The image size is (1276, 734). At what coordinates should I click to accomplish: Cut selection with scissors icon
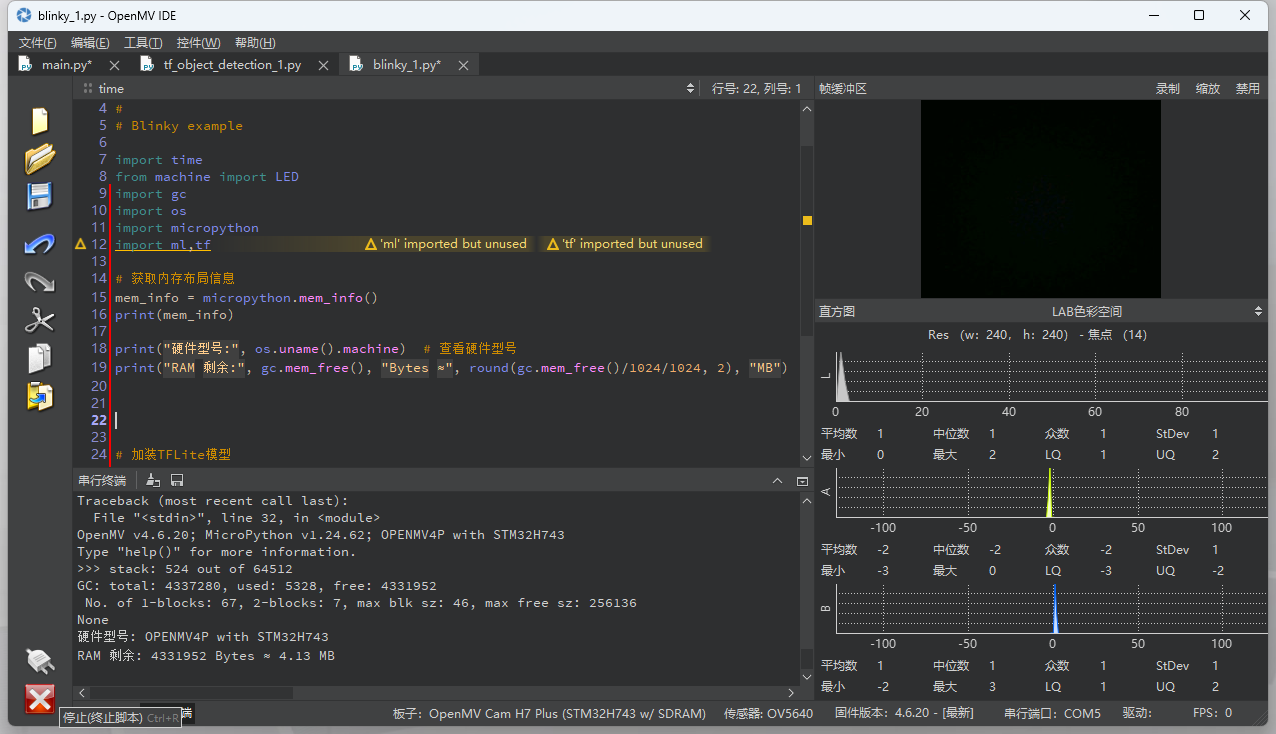[40, 320]
